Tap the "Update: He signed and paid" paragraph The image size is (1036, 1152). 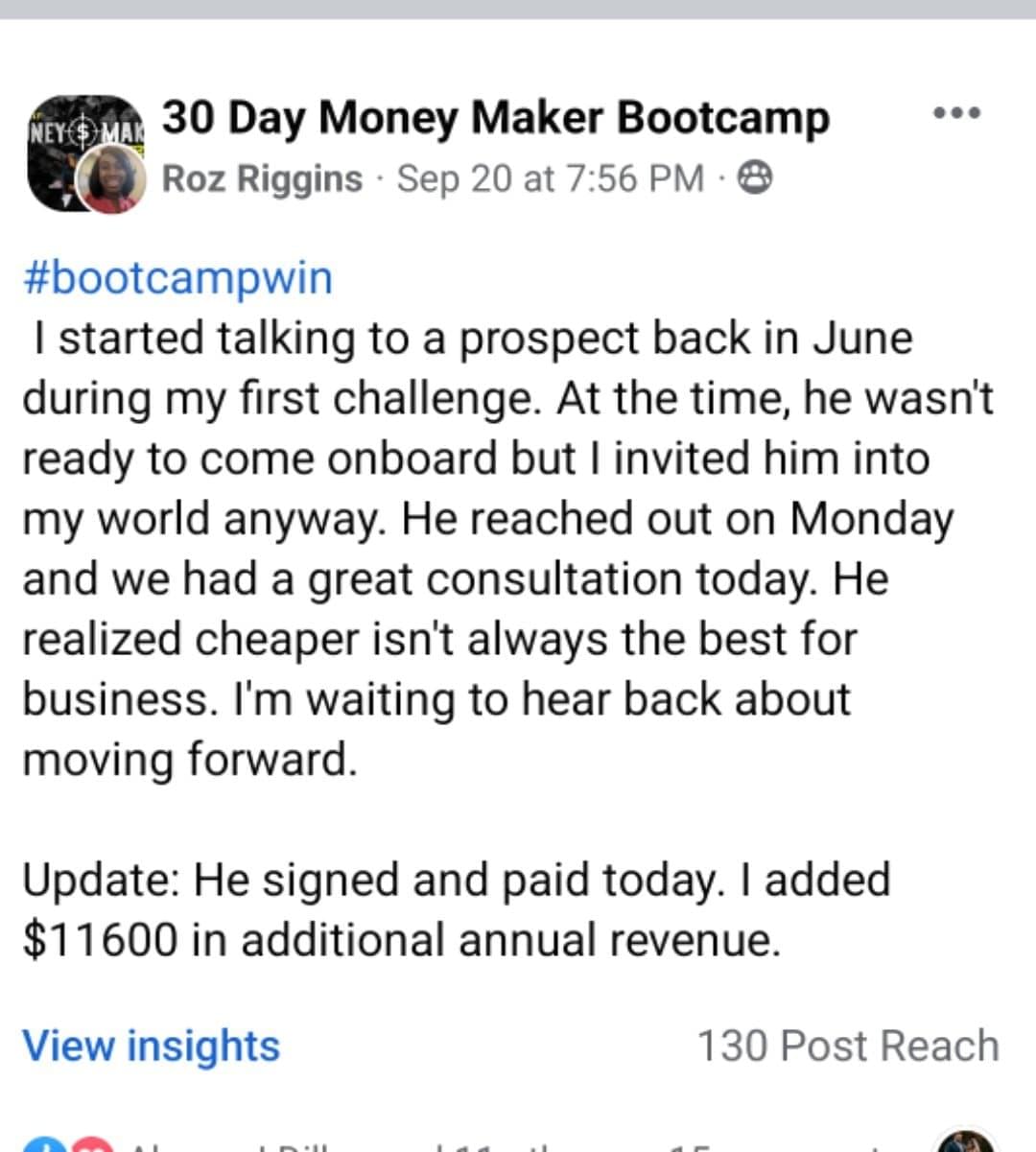pyautogui.click(x=457, y=909)
